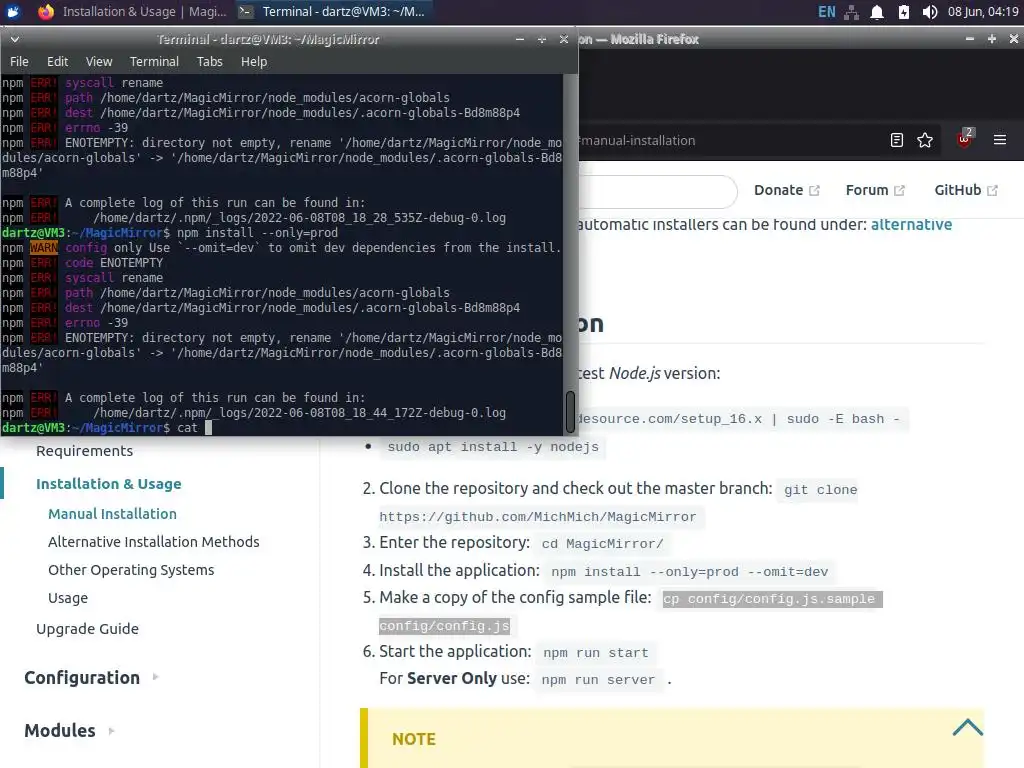Open Requirements in the sidebar
1024x768 pixels.
click(x=84, y=451)
